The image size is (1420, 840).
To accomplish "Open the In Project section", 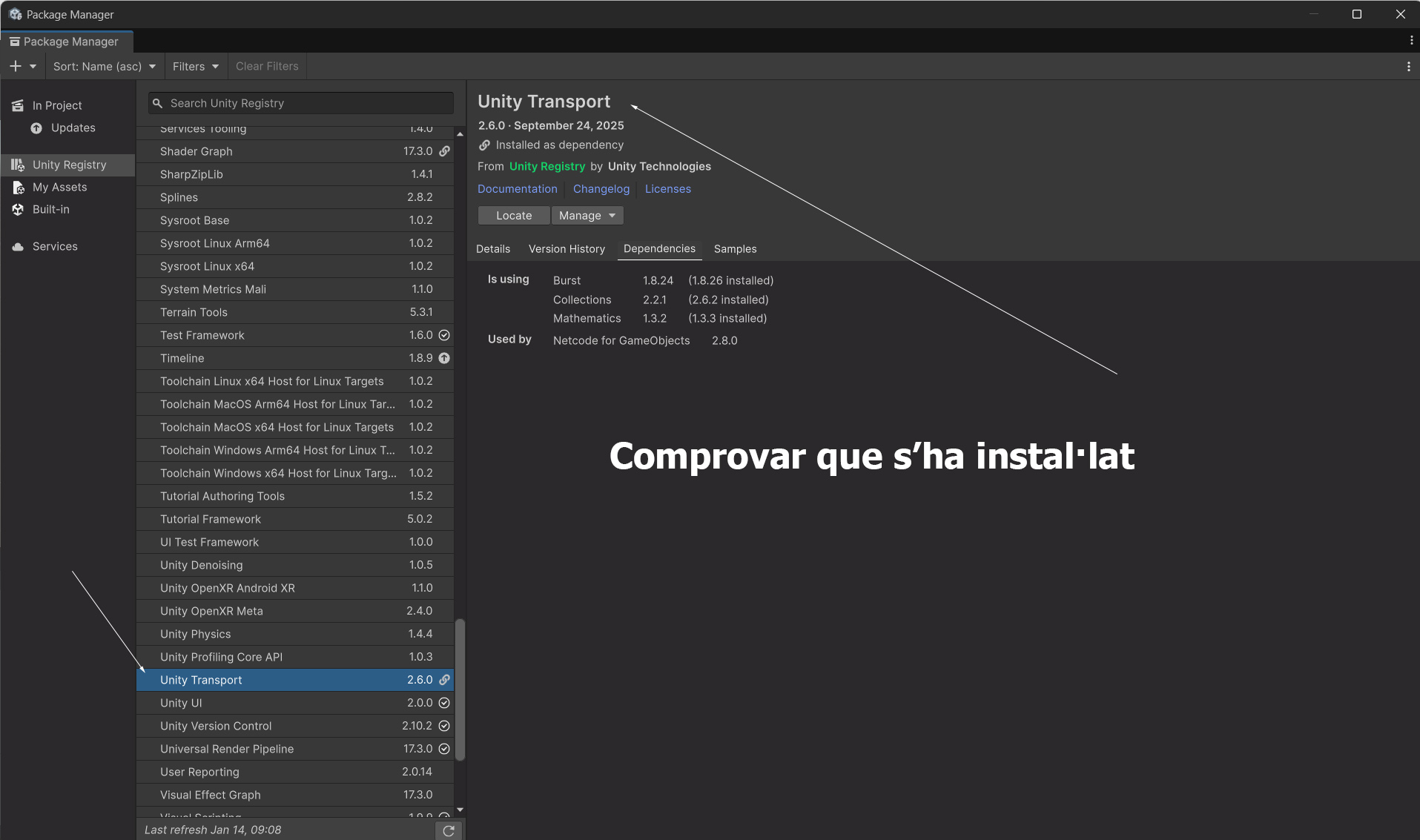I will (57, 105).
